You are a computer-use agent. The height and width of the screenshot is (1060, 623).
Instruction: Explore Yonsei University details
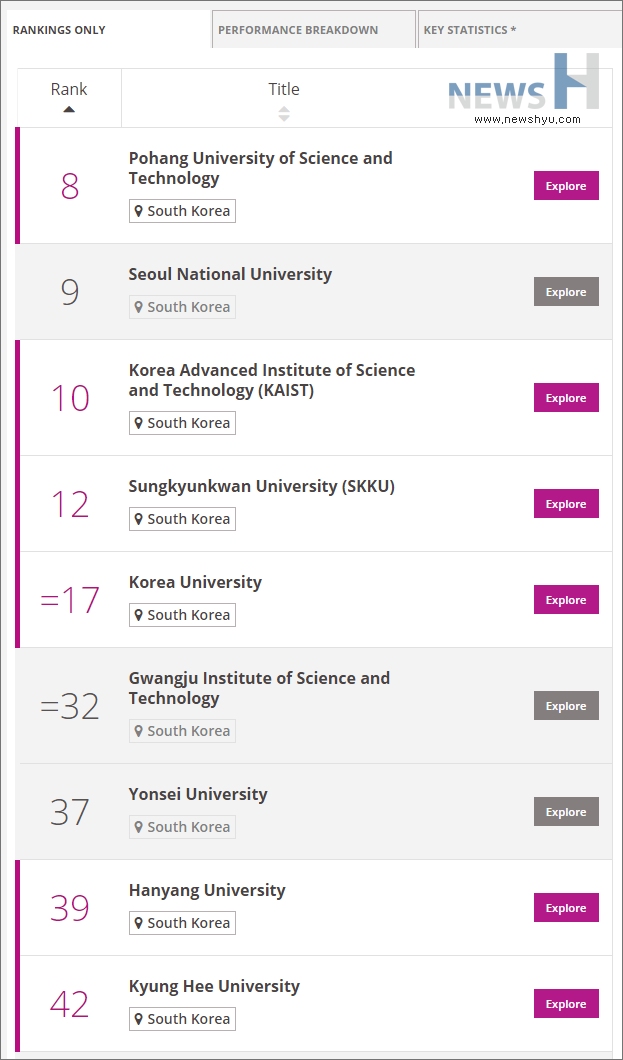[566, 812]
